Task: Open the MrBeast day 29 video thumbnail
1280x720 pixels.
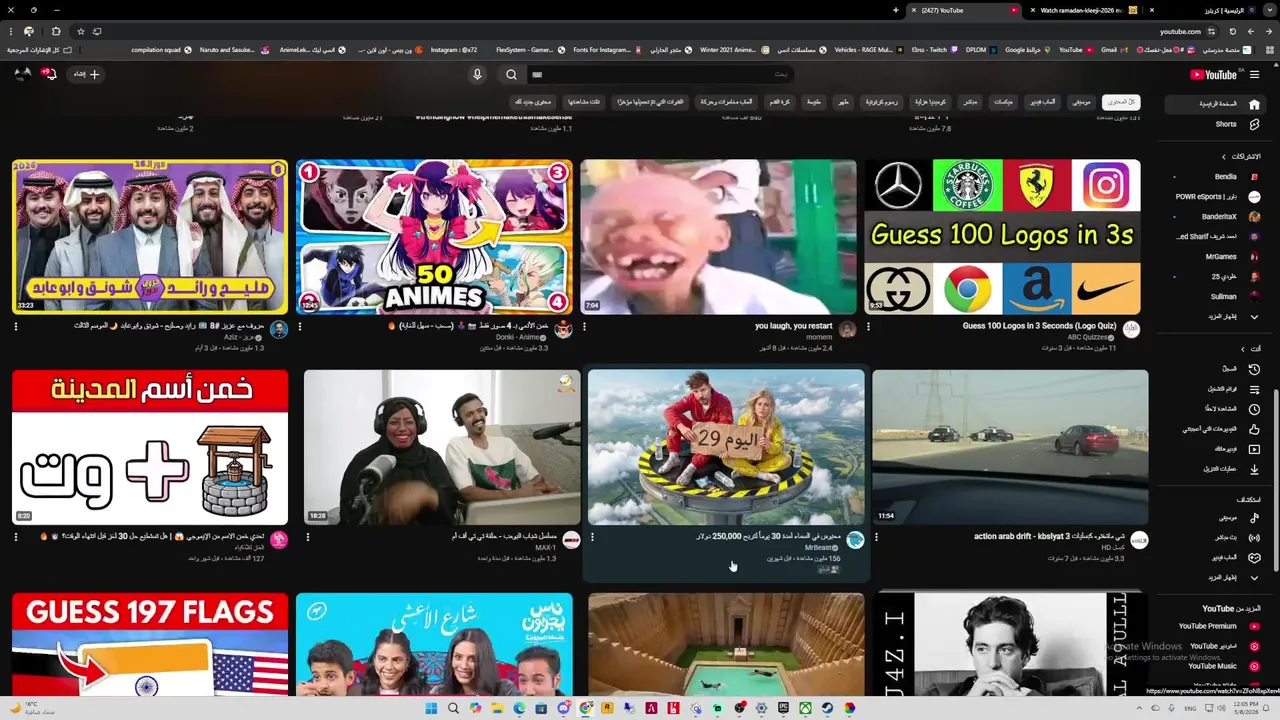Action: (726, 447)
